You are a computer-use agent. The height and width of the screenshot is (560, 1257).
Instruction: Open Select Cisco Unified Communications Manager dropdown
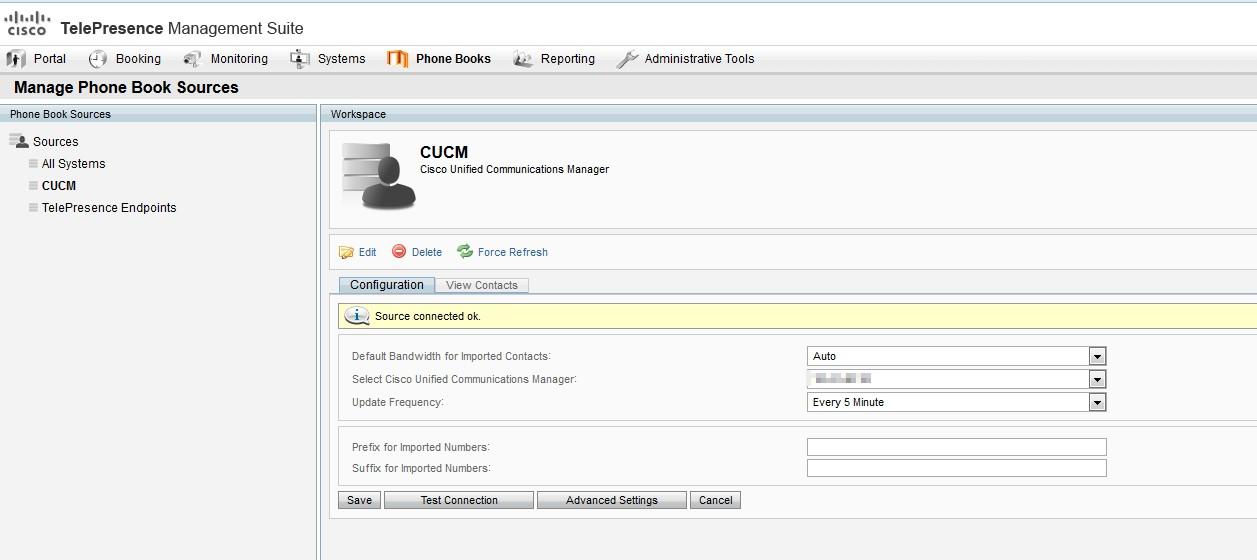(x=956, y=379)
